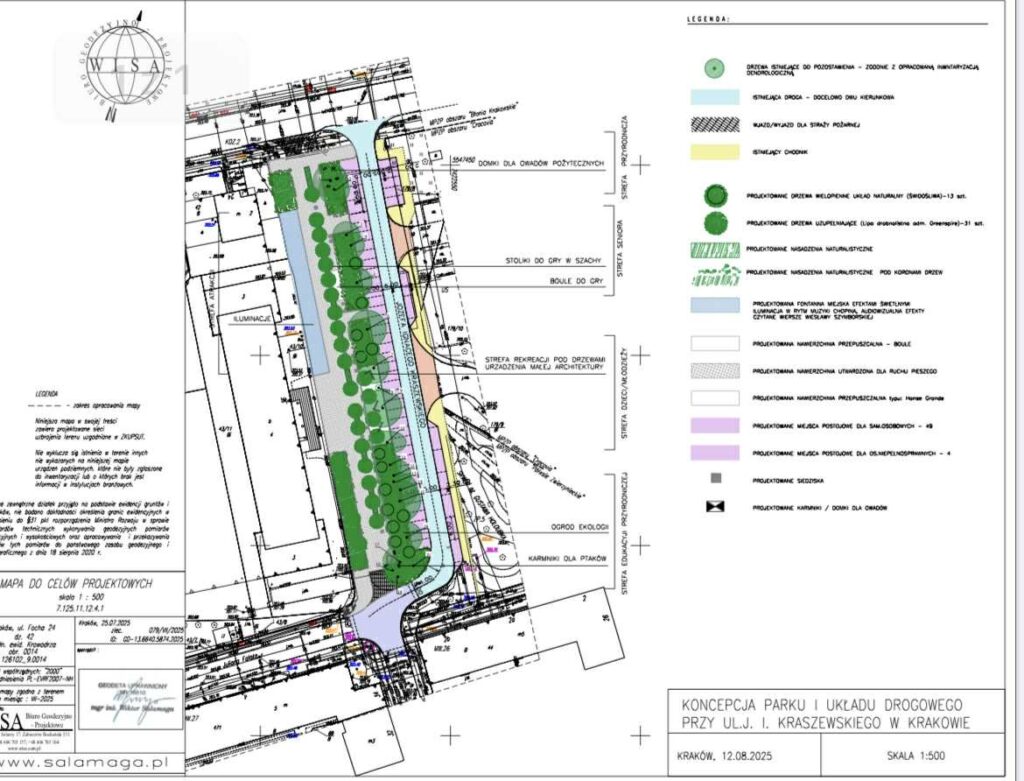Click the light blue existing road swatch
Viewport: 1024px width, 781px height.
point(714,97)
